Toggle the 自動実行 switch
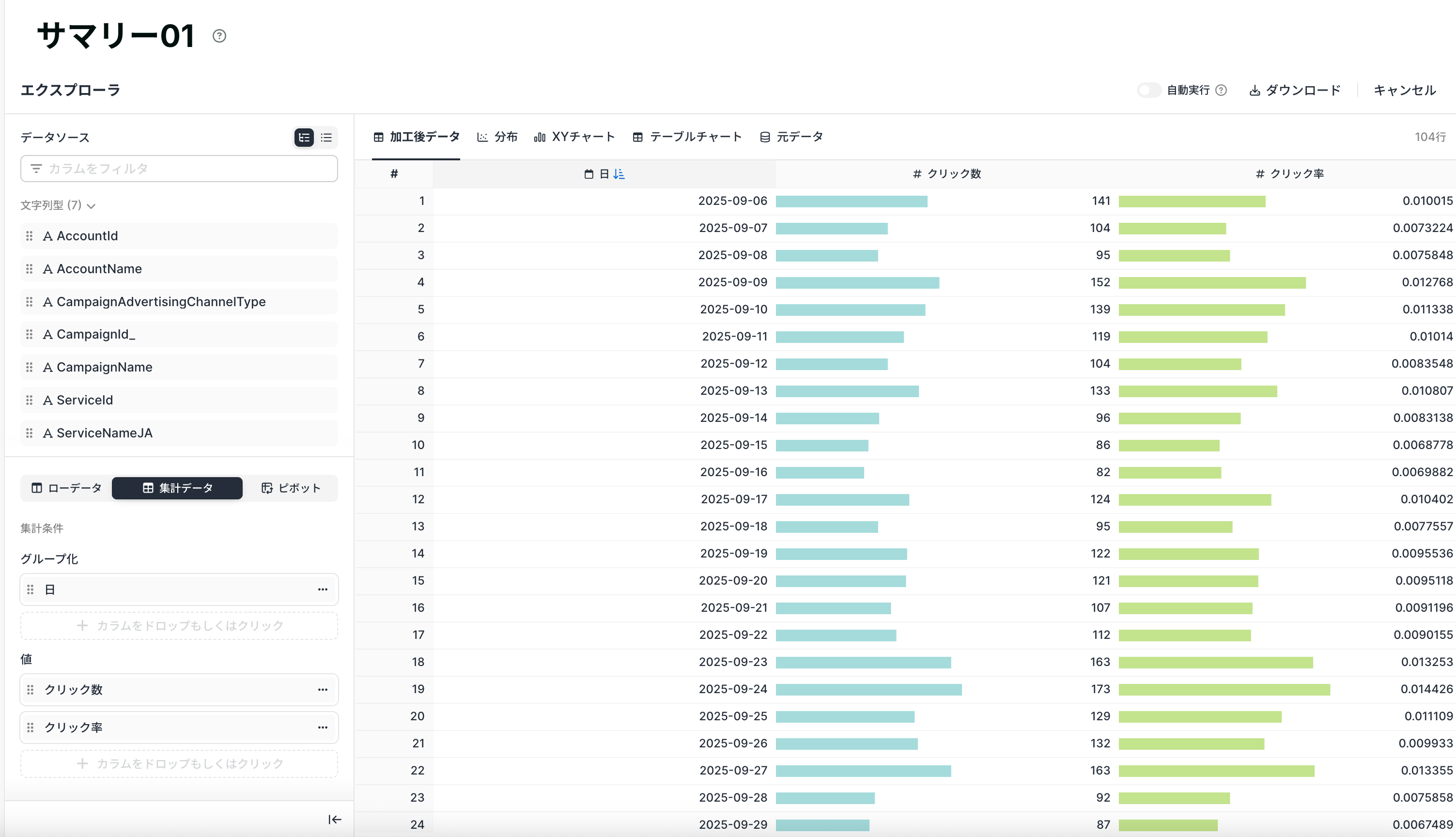 [1148, 90]
